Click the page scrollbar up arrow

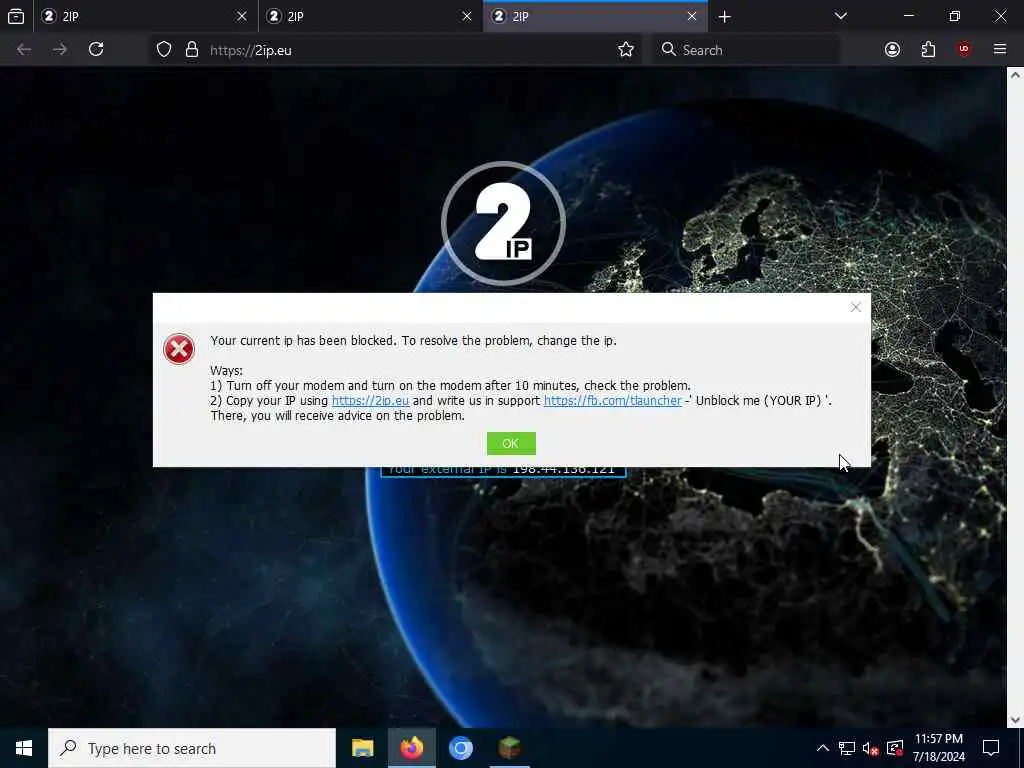1015,75
